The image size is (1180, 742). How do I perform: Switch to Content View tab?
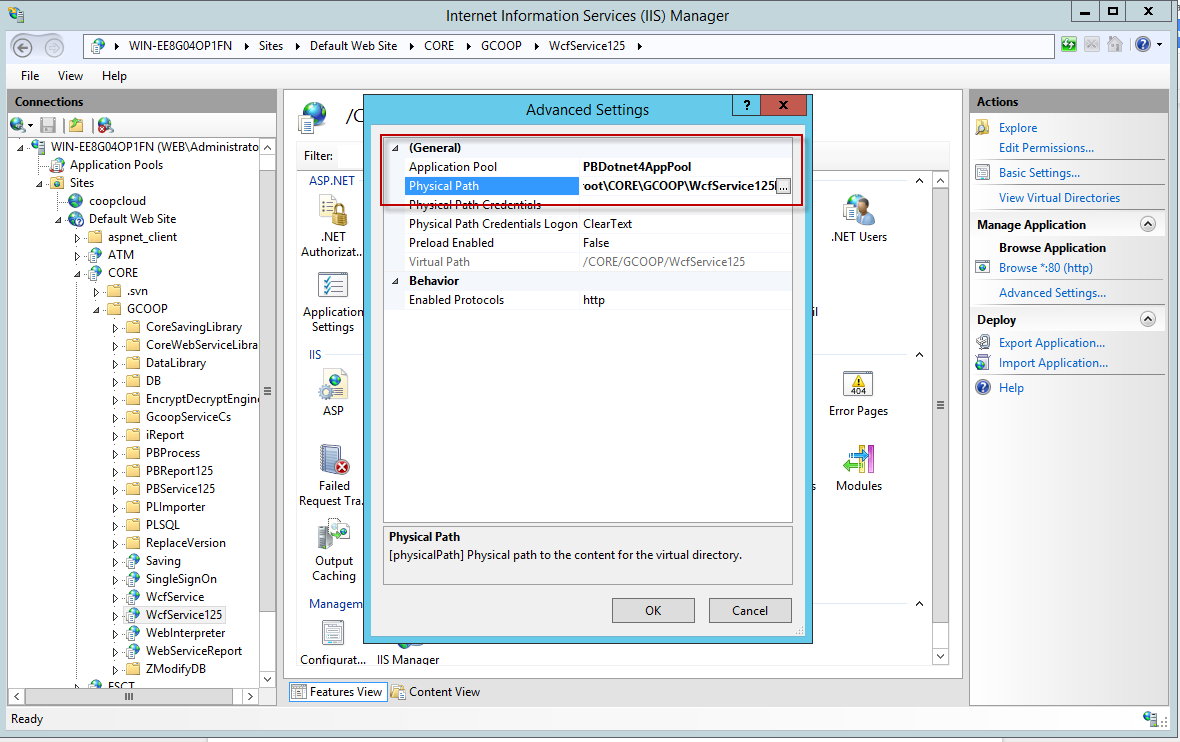coord(435,692)
